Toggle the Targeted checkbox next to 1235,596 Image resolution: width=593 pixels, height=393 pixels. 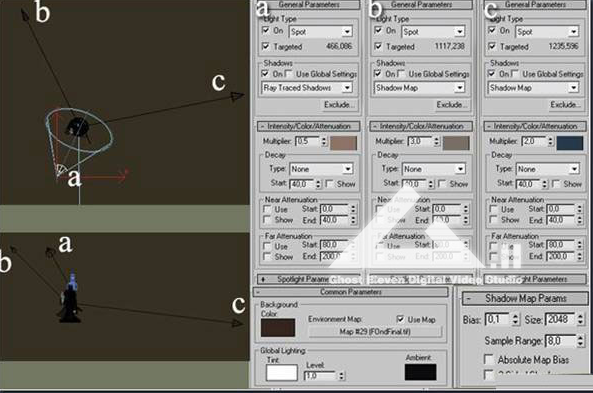click(492, 46)
